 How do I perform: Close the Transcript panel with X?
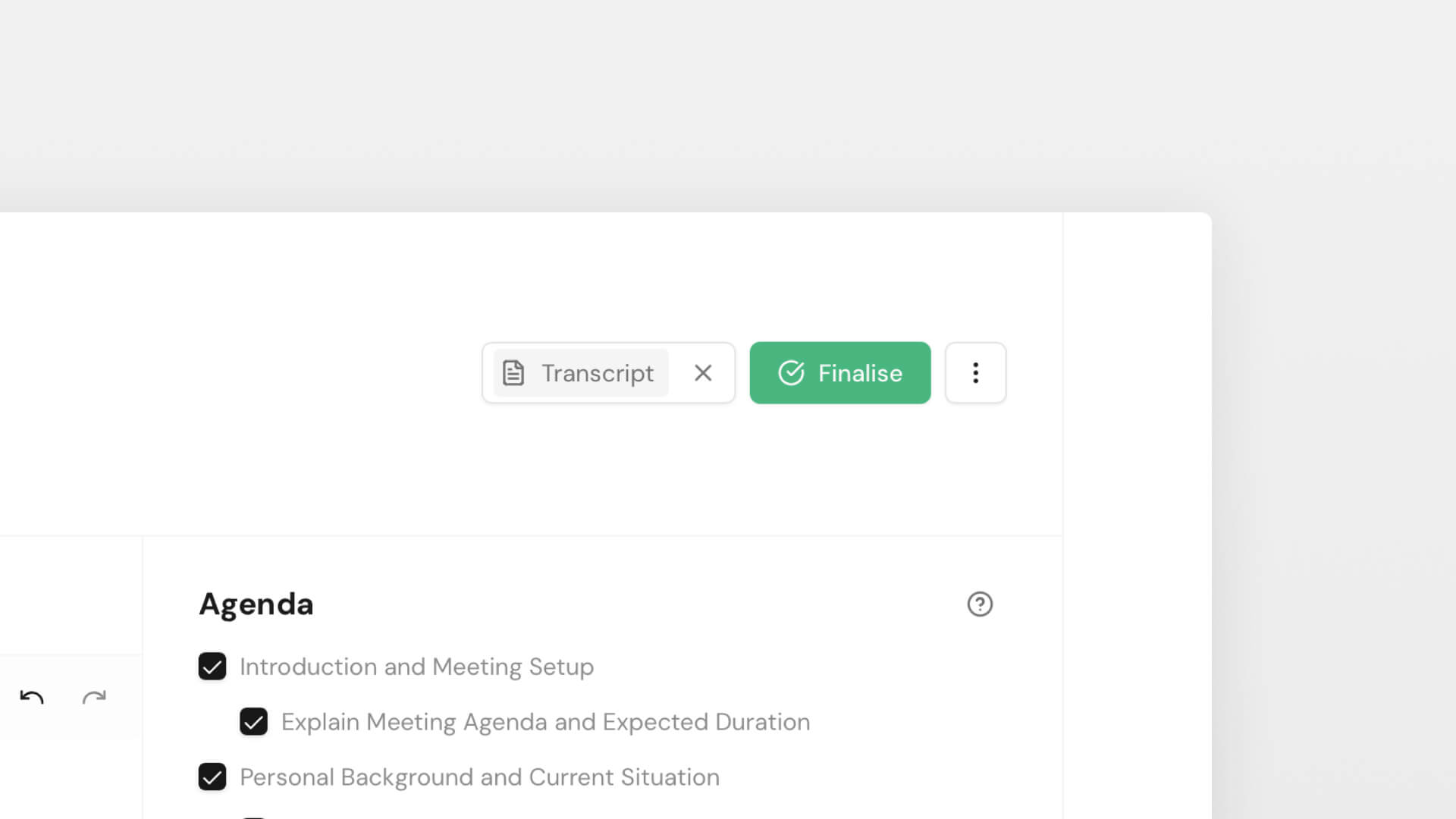coord(703,373)
